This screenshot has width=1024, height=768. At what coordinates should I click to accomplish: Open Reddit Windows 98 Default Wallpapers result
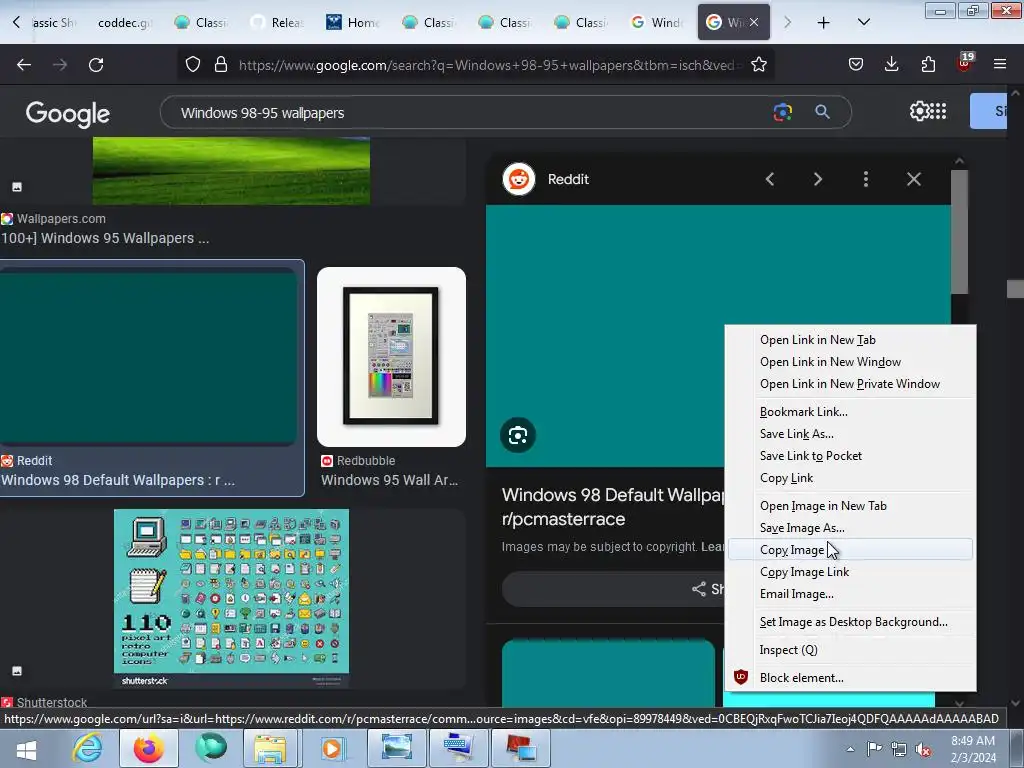click(x=152, y=378)
